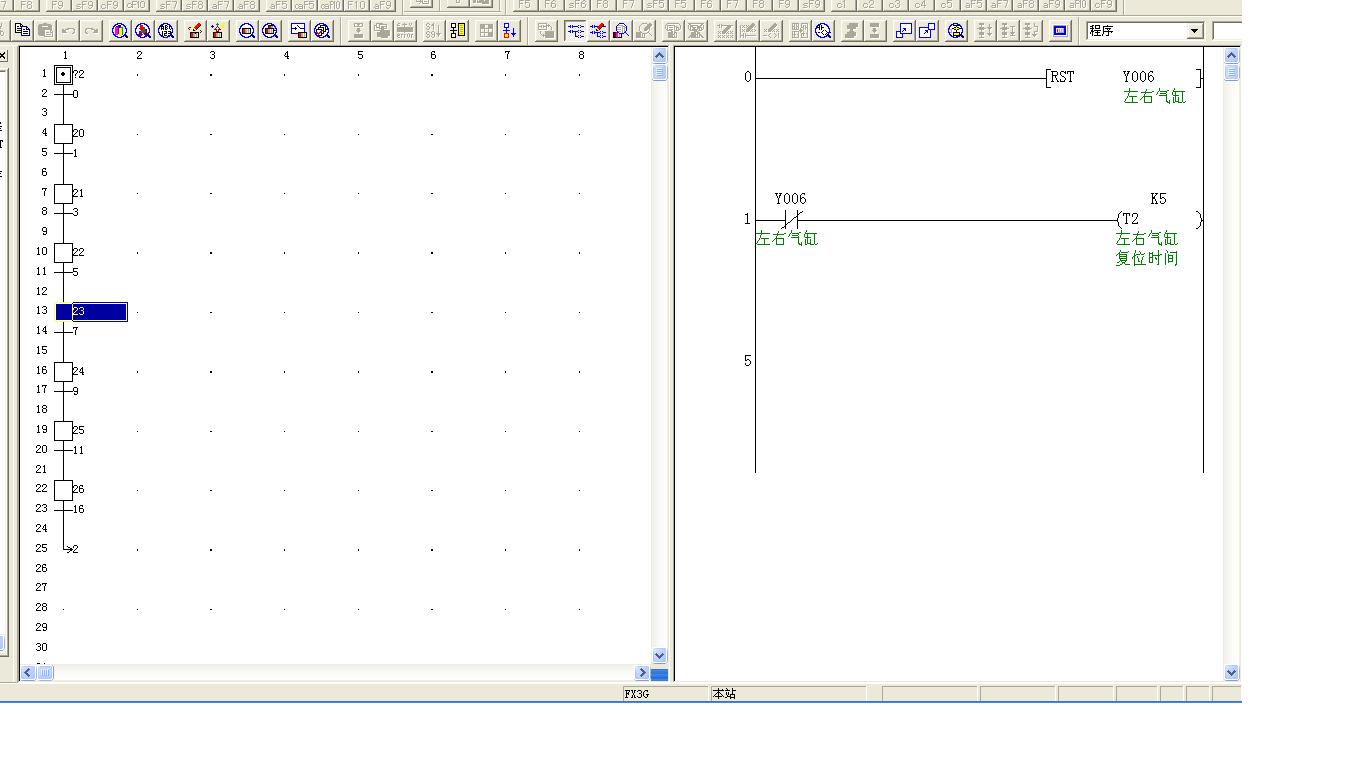Select SFC step 20 box
Screen dimensions: 1366x768
click(63, 133)
